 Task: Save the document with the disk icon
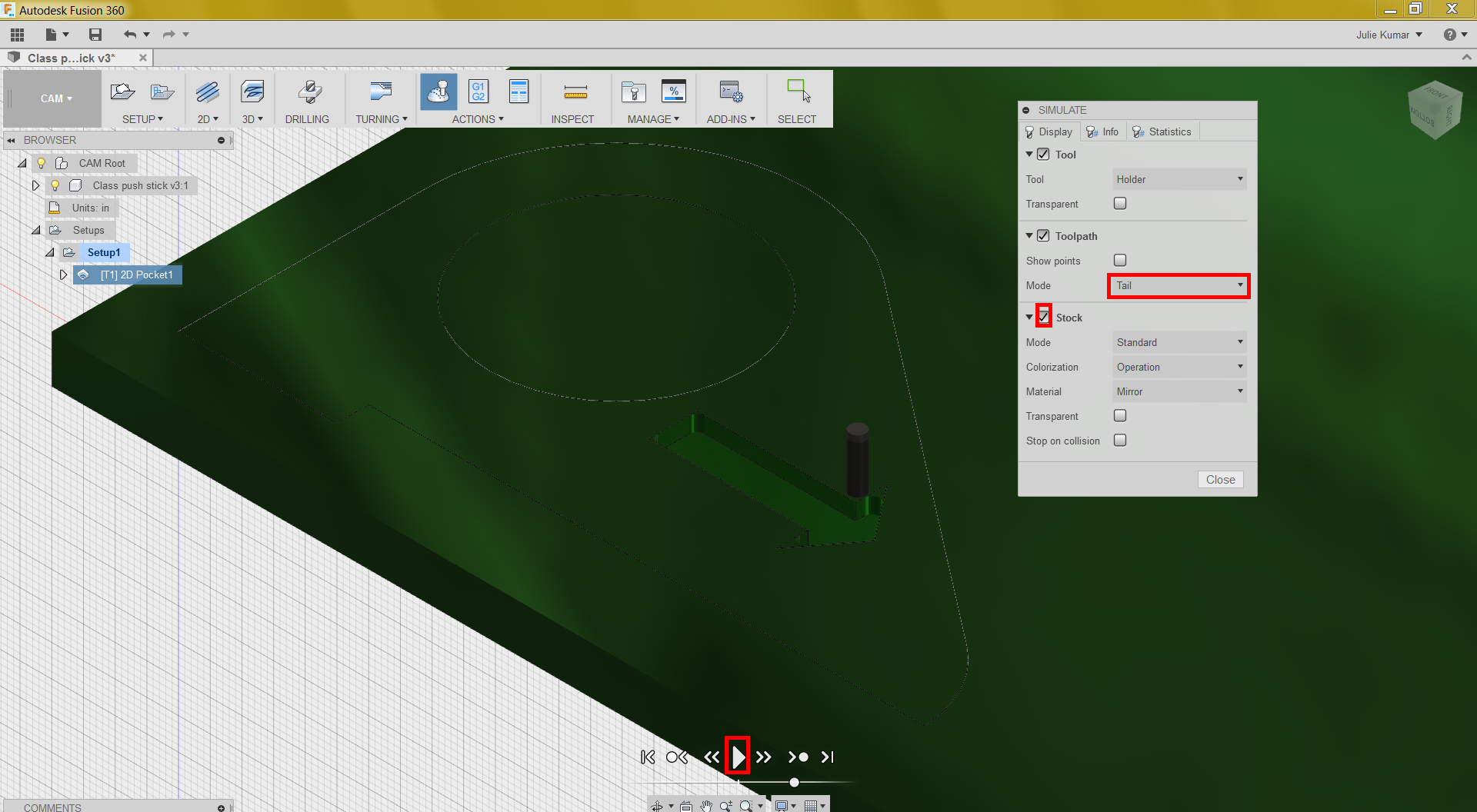click(95, 35)
